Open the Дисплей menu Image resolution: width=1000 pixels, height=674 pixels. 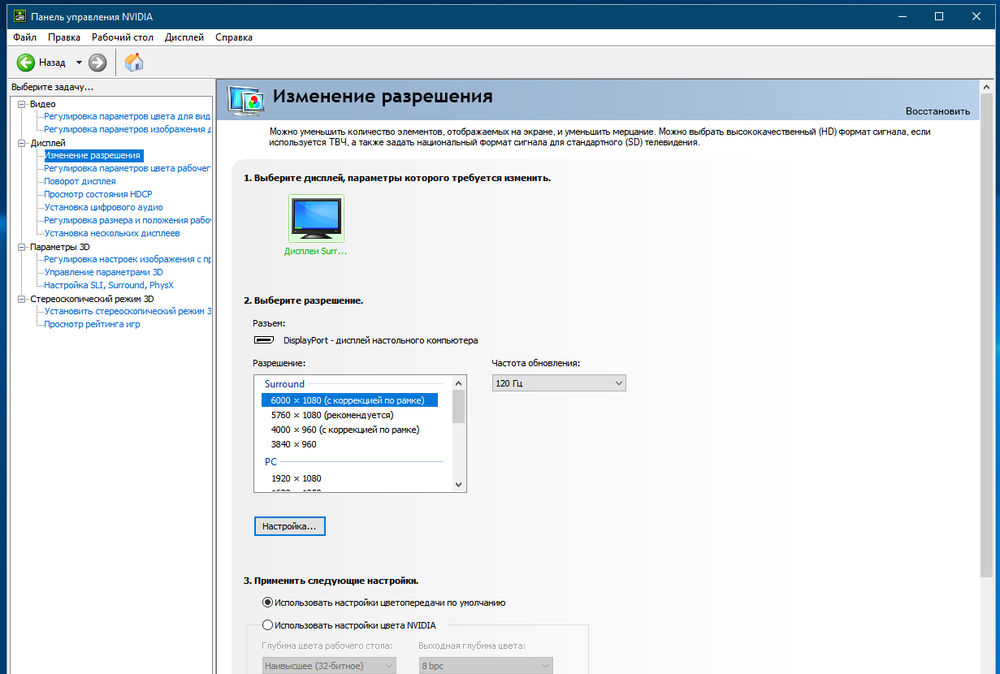pos(184,37)
